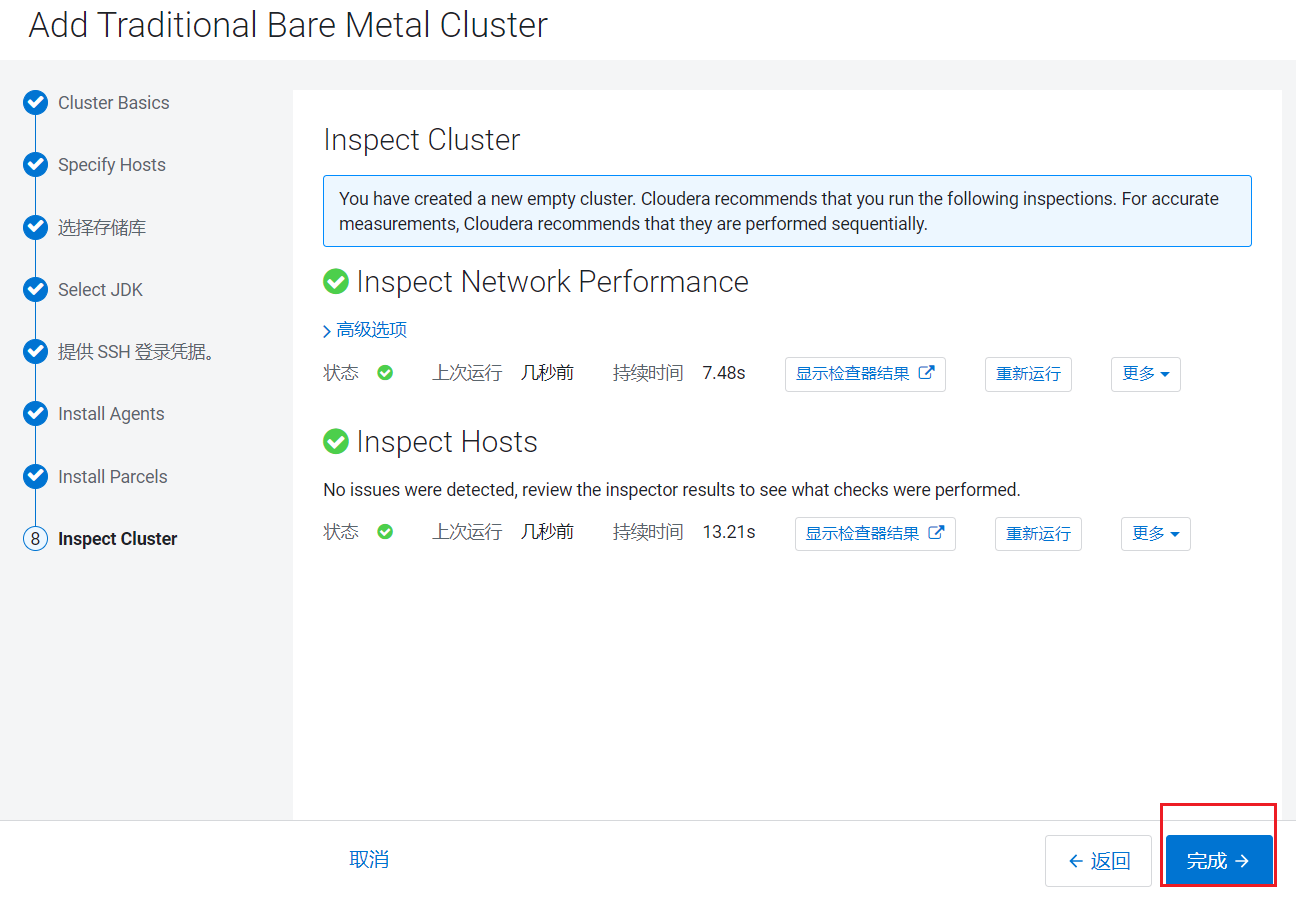Go to Specify Hosts wizard step
The height and width of the screenshot is (897, 1296).
point(112,165)
